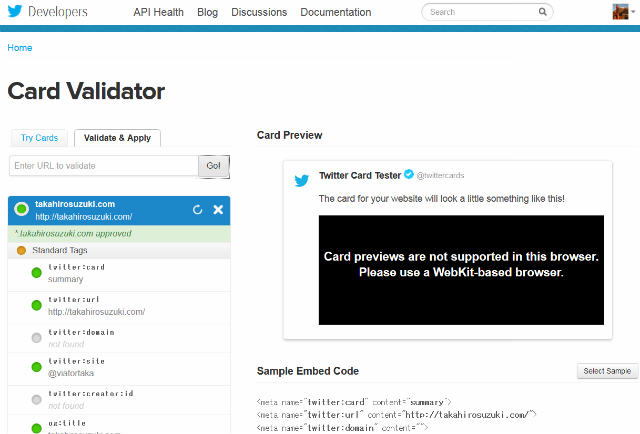Switch to Try Cards tab

pos(40,138)
